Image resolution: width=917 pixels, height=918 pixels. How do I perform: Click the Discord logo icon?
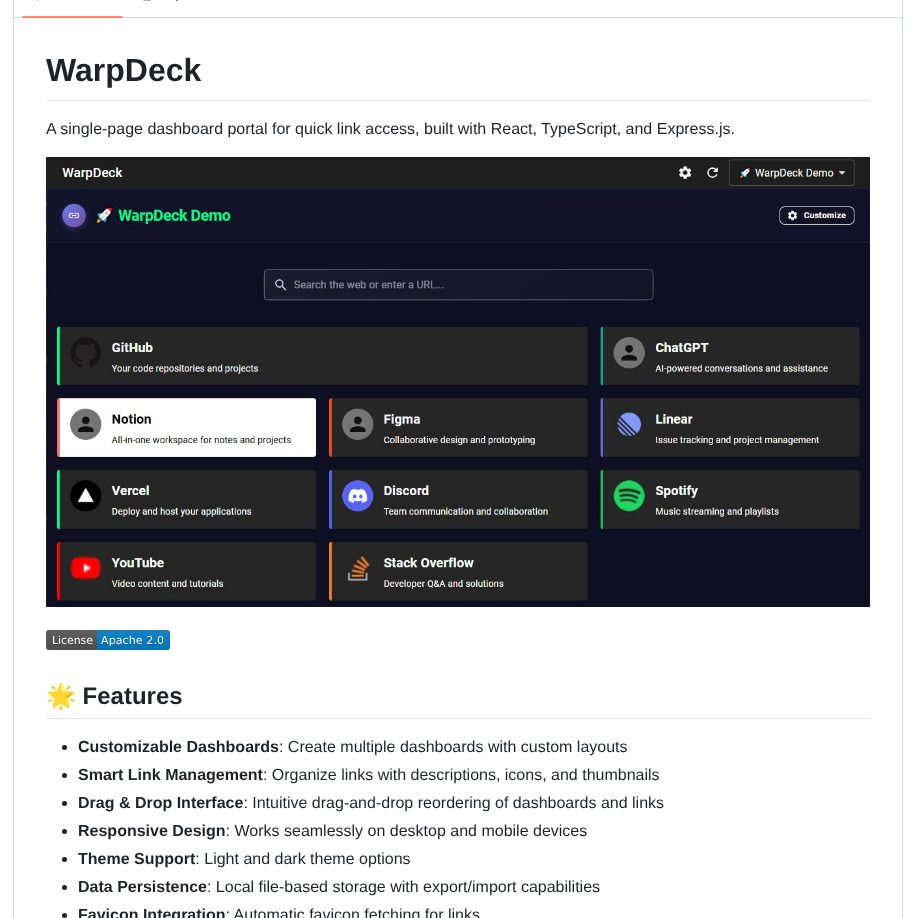coord(357,498)
